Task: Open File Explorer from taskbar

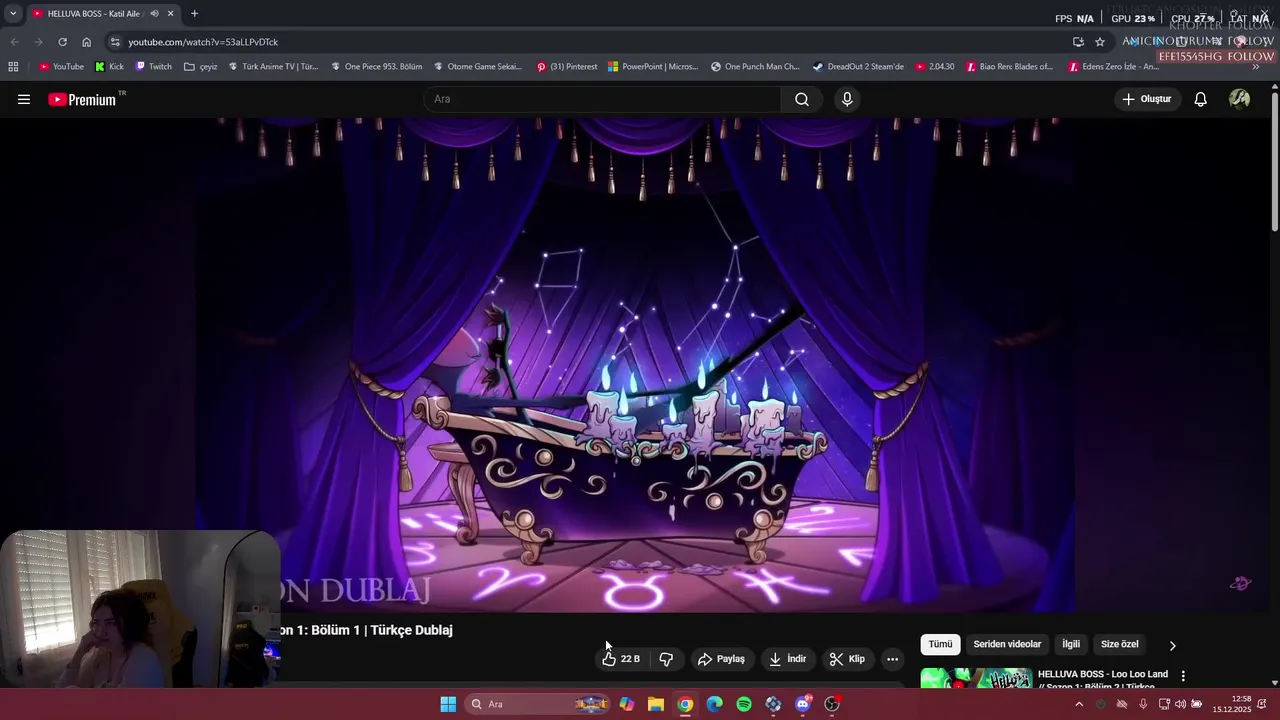Action: click(656, 705)
